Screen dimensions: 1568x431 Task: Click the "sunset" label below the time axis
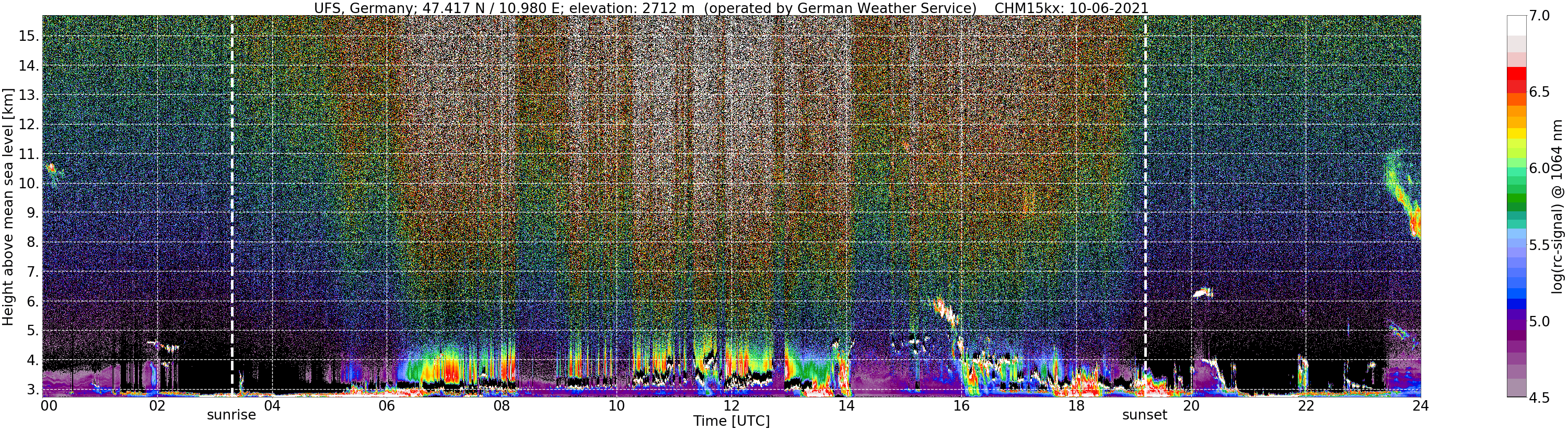[1145, 415]
